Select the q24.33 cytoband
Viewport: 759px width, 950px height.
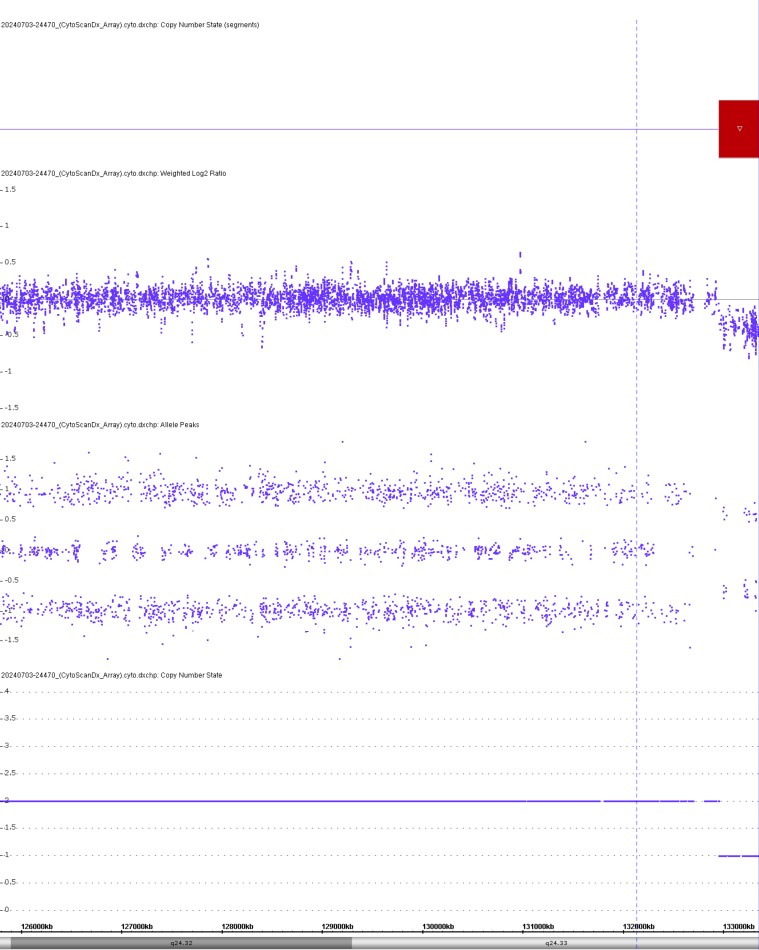(x=555, y=943)
